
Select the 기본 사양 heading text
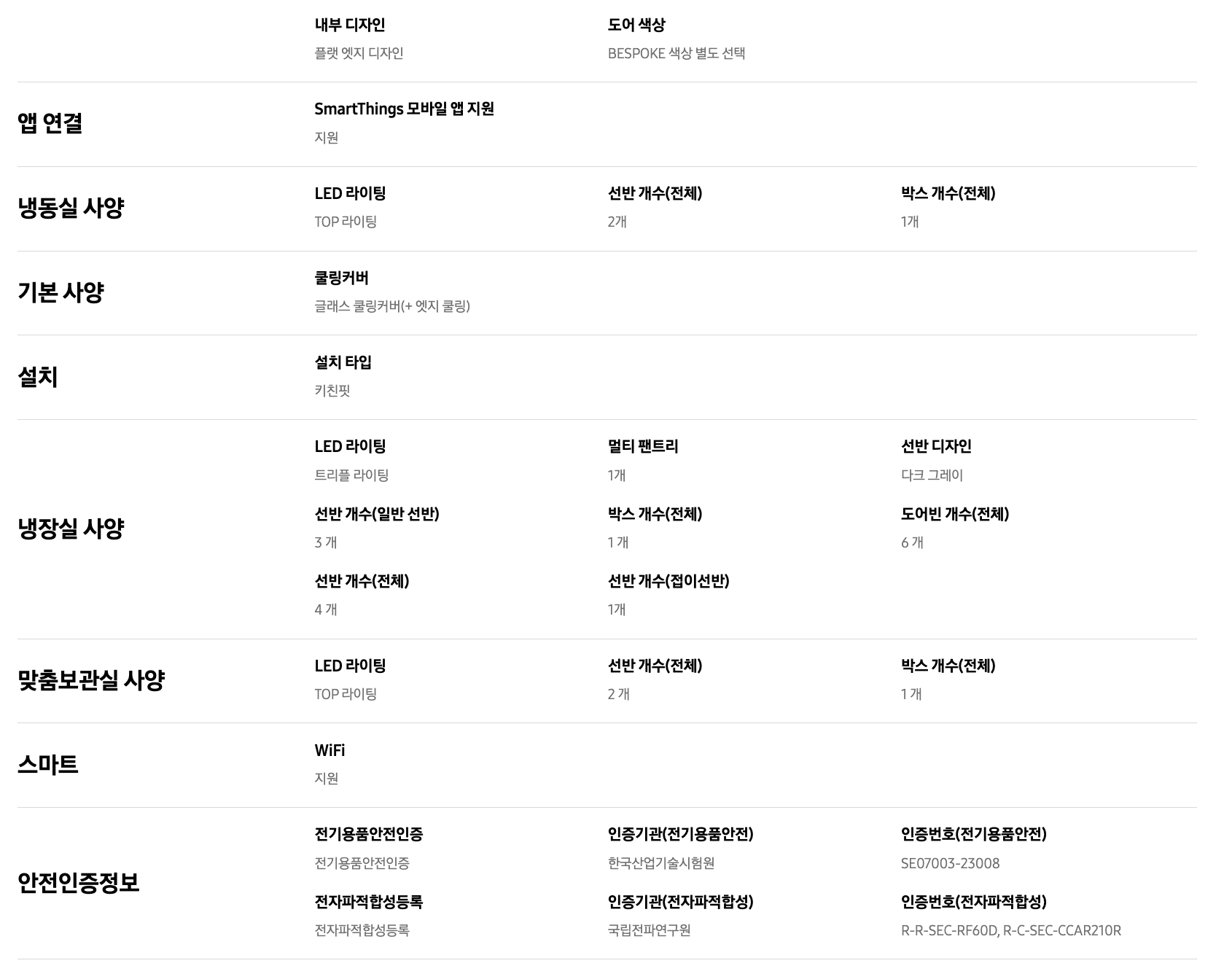61,292
